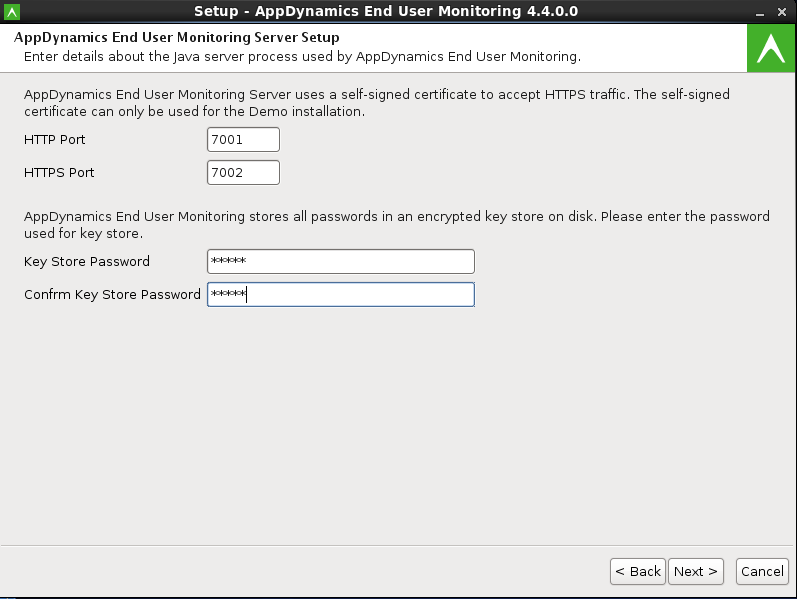This screenshot has width=797, height=599.
Task: Click the encrypted key store description paragraph
Action: coord(396,225)
